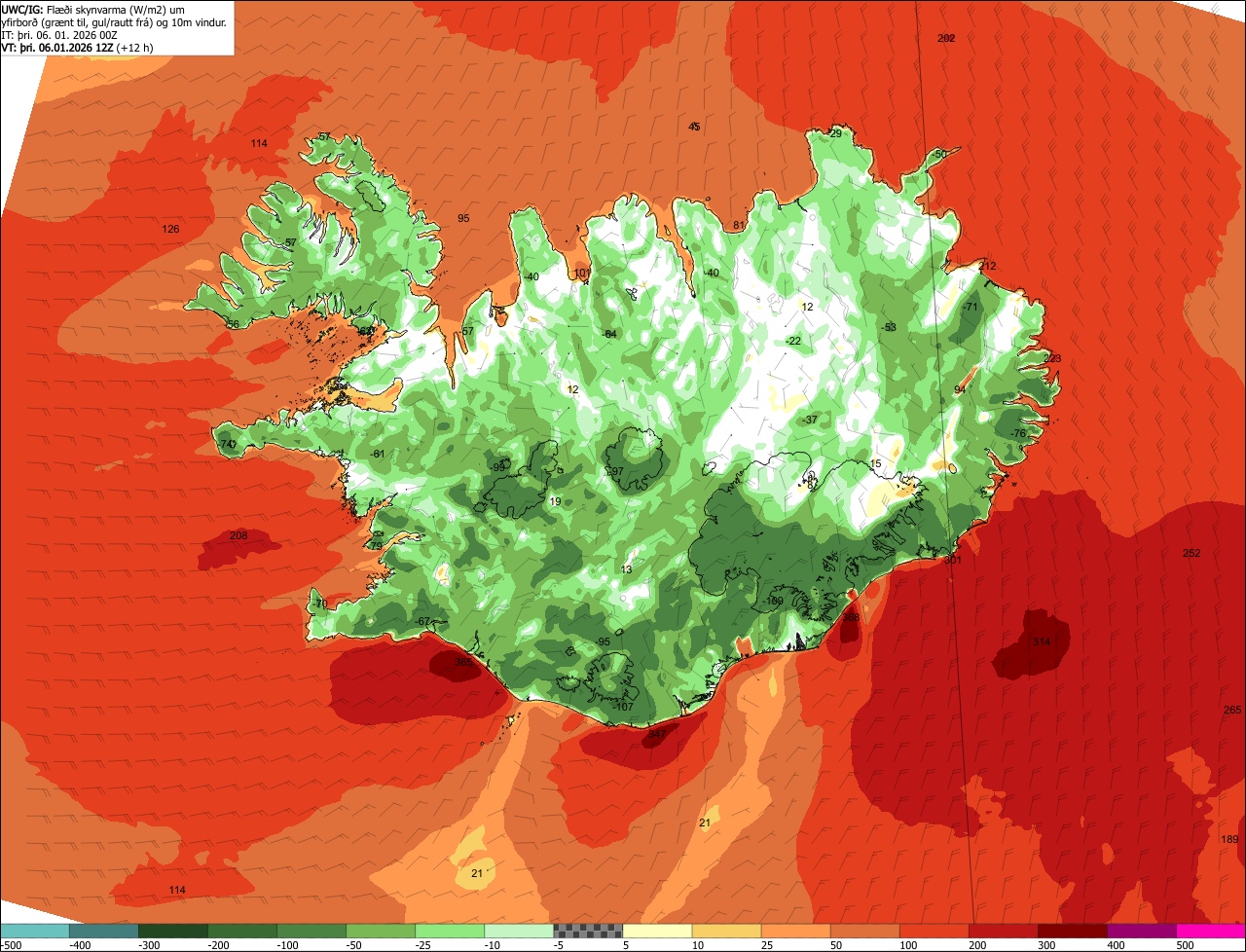Click the '-67' value in southwest Iceland

point(421,621)
